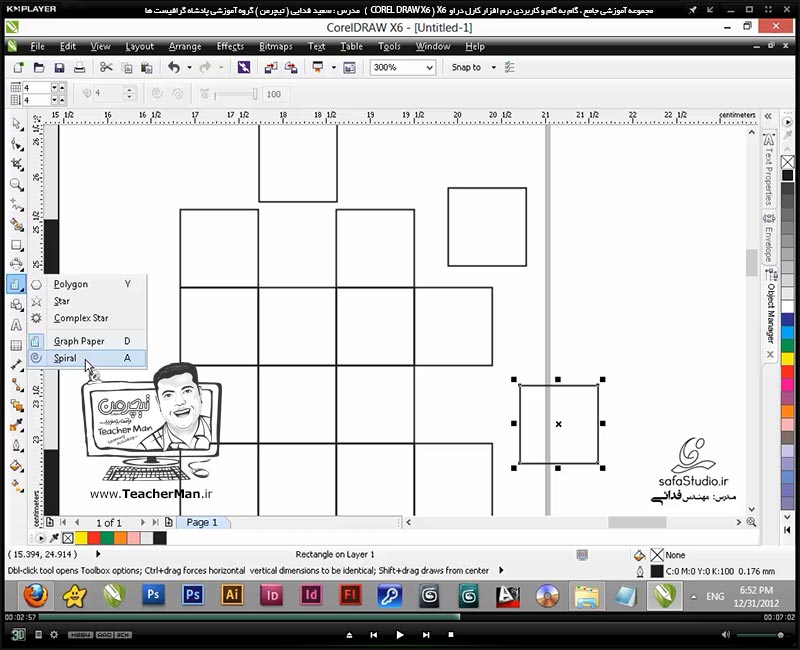Screen dimensions: 800x650
Task: Select the Pick tool in the toolbox
Action: (17, 124)
